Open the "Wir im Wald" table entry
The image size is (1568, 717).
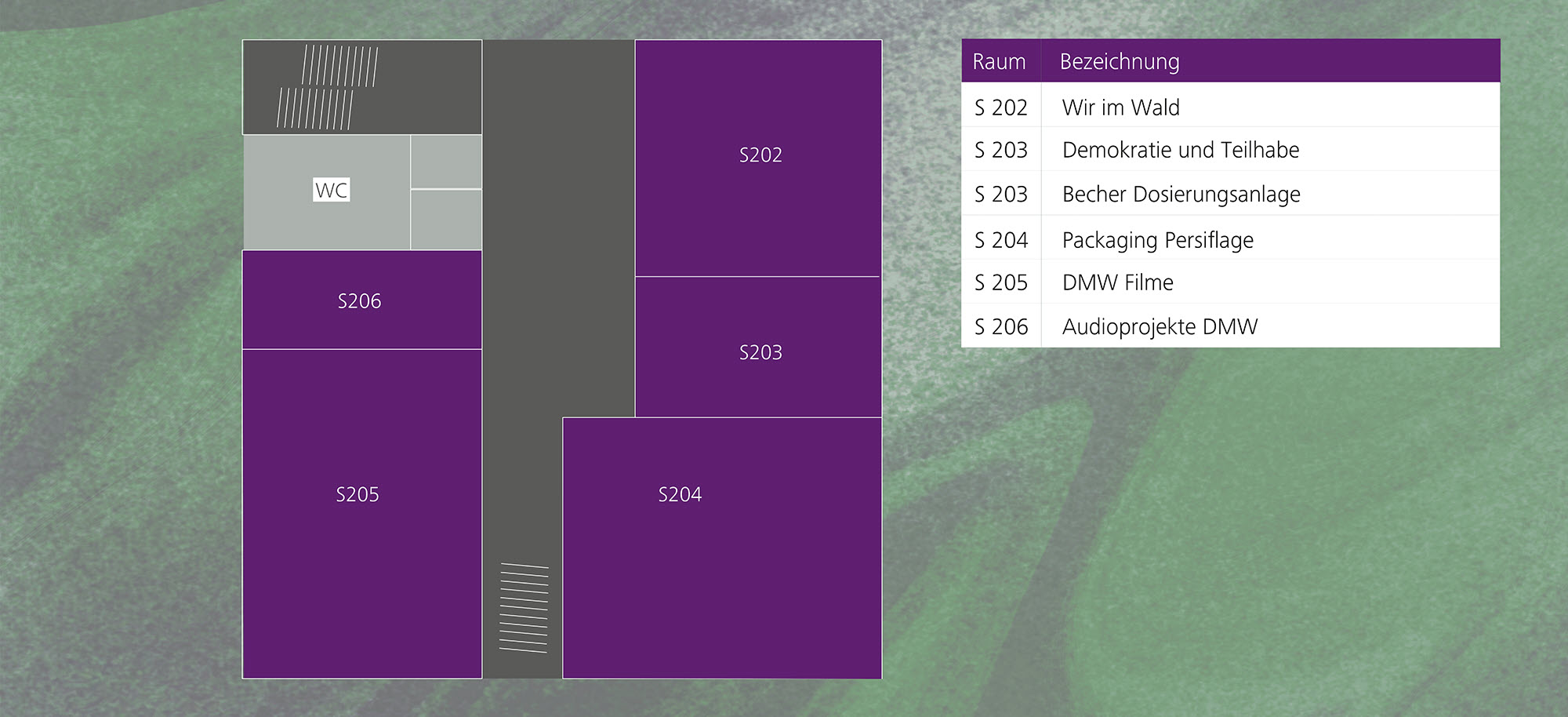click(1120, 107)
